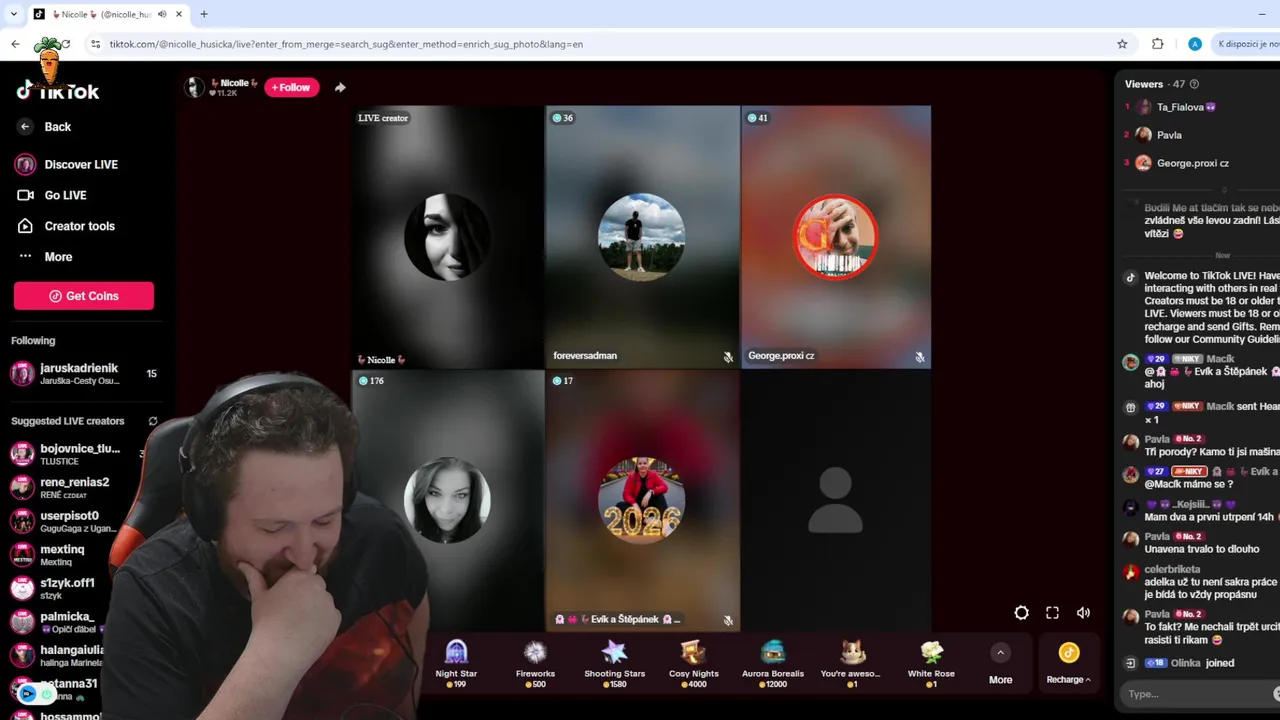Click muted mic icon on Evík a Štěpánek tile

[728, 620]
